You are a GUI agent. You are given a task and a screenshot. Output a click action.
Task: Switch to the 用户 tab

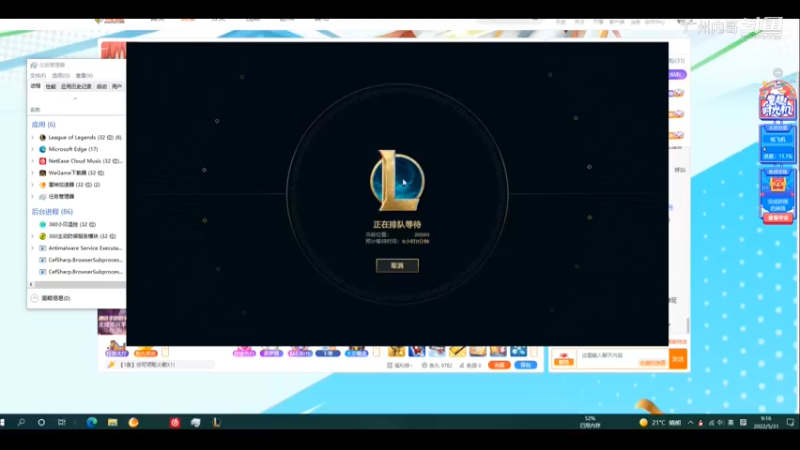point(117,87)
